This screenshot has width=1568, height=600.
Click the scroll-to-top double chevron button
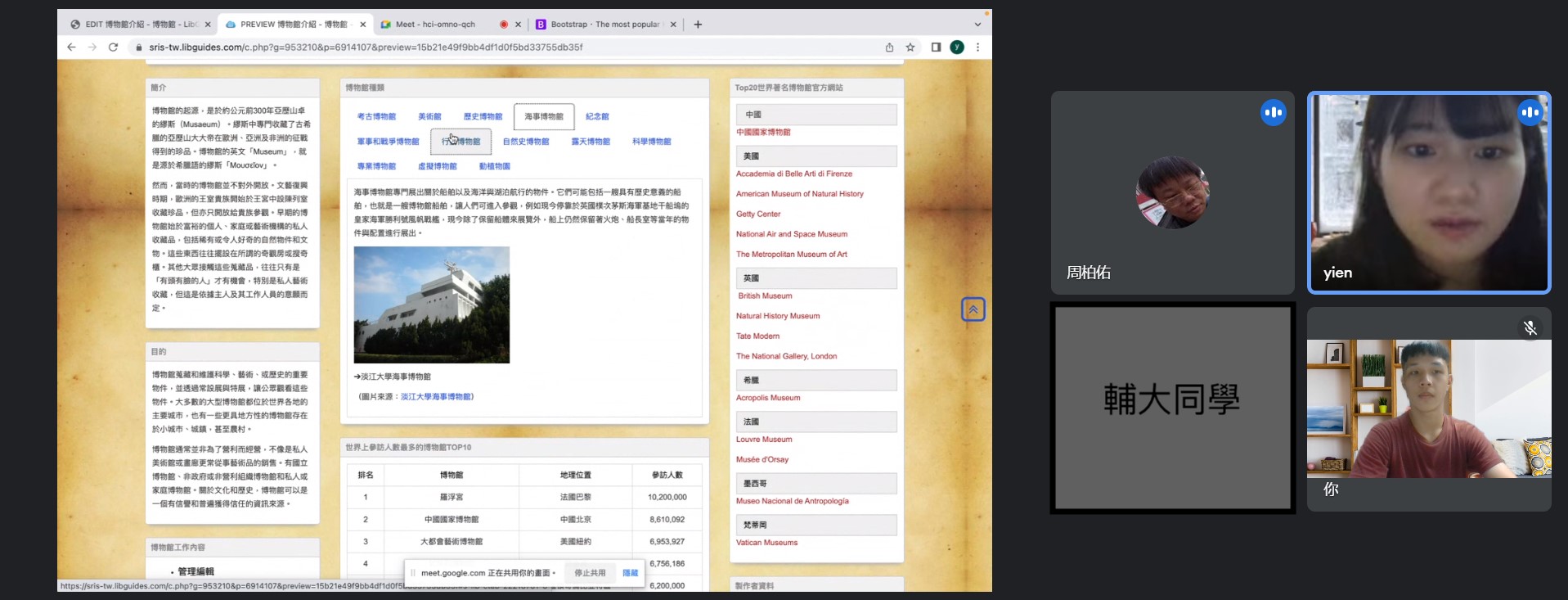(973, 309)
